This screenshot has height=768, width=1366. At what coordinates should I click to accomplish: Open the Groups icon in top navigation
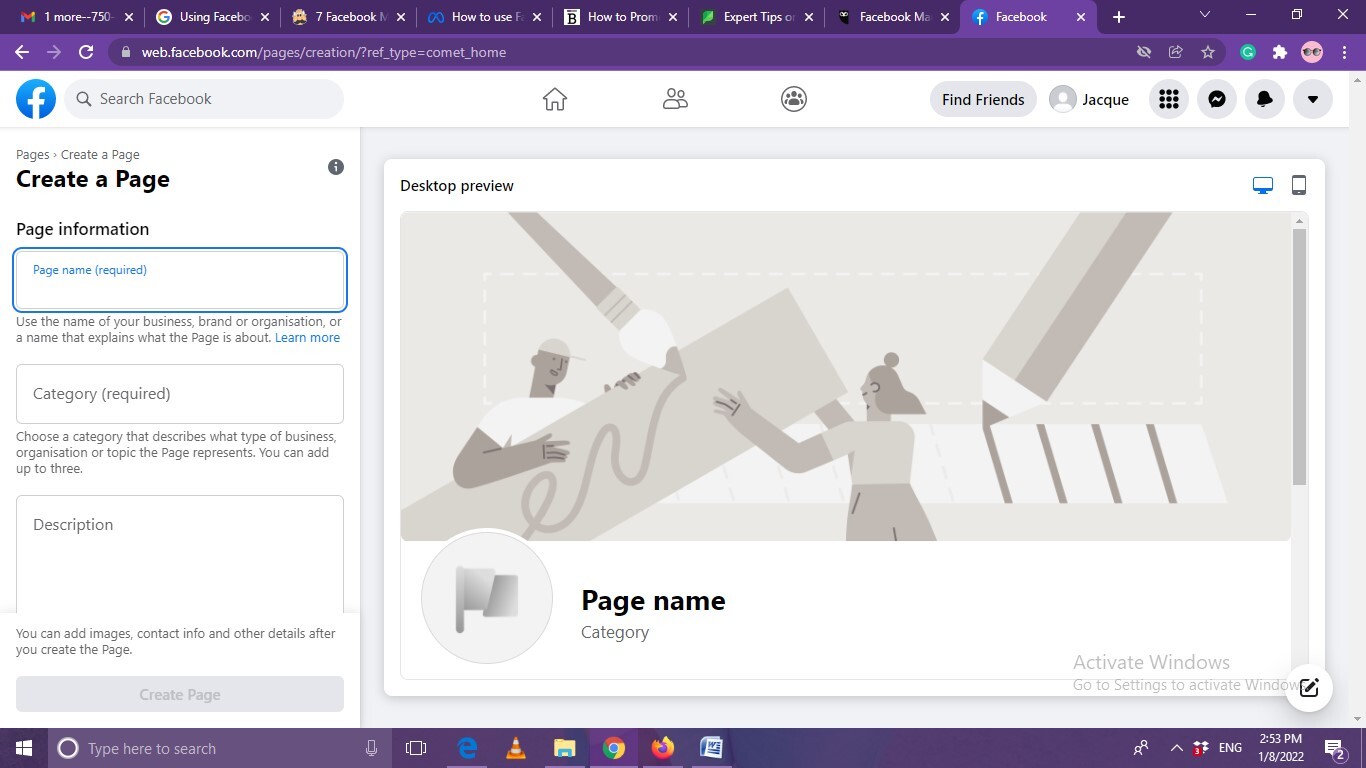[793, 99]
